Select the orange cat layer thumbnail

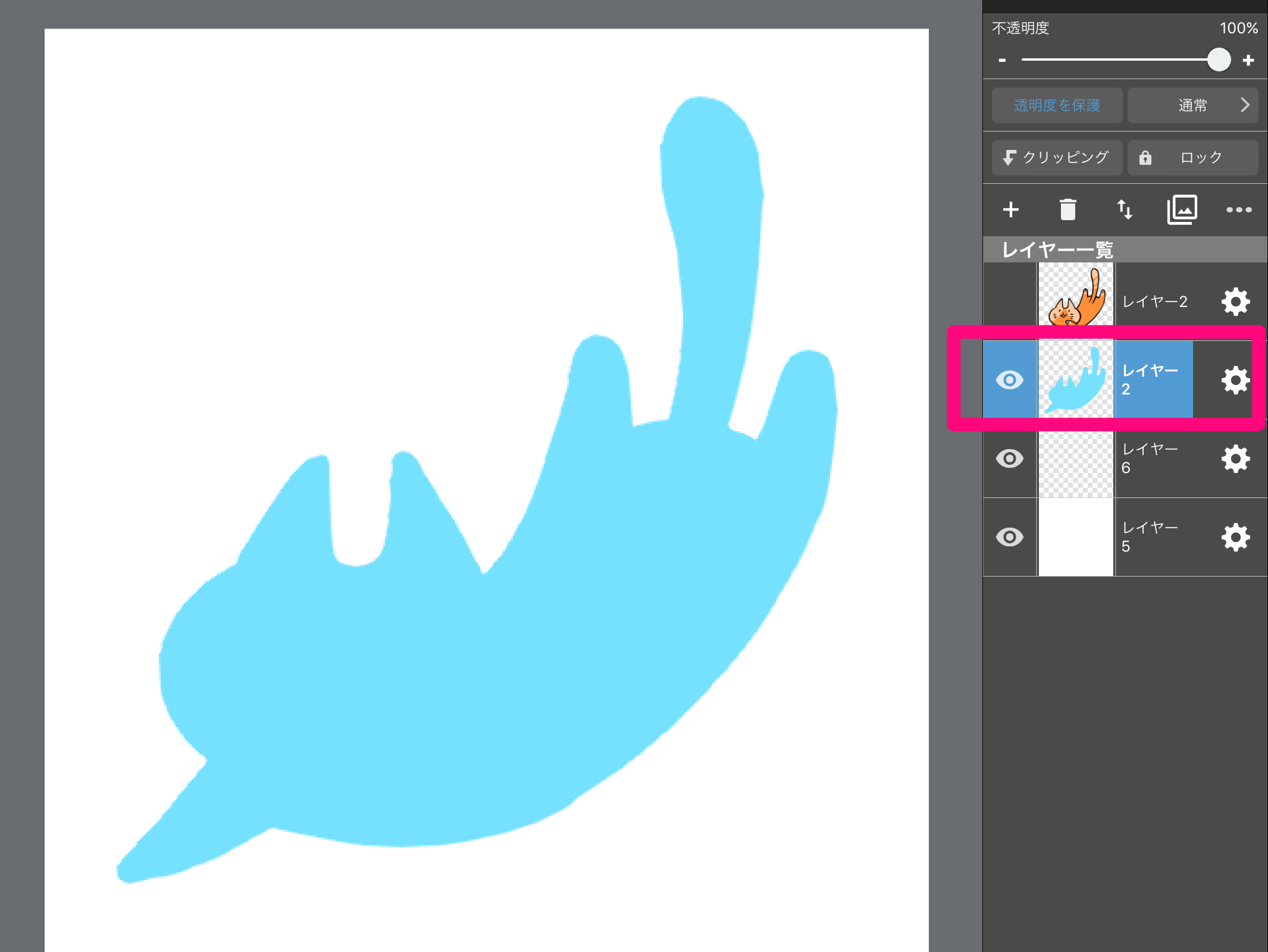pos(1076,297)
